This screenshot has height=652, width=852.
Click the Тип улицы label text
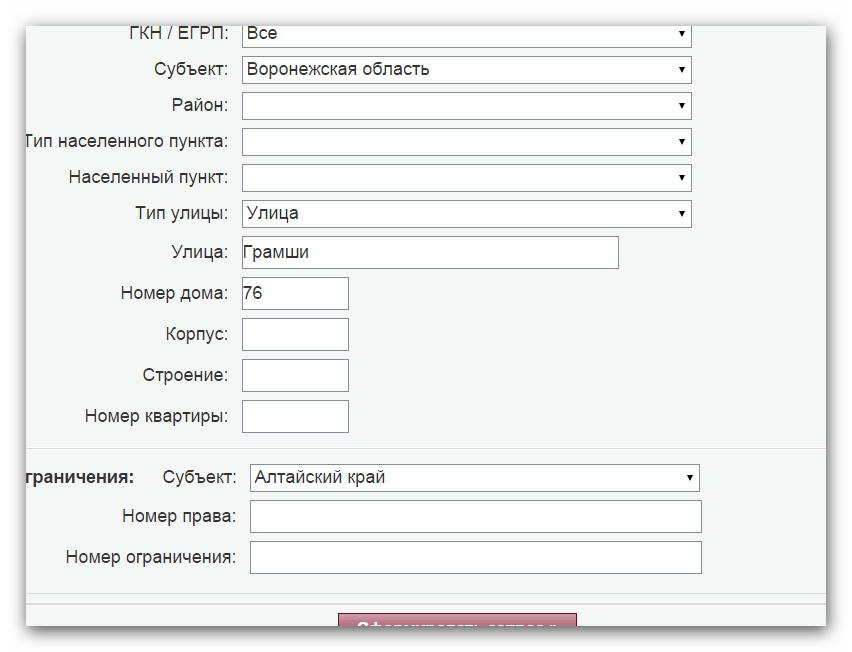point(181,213)
